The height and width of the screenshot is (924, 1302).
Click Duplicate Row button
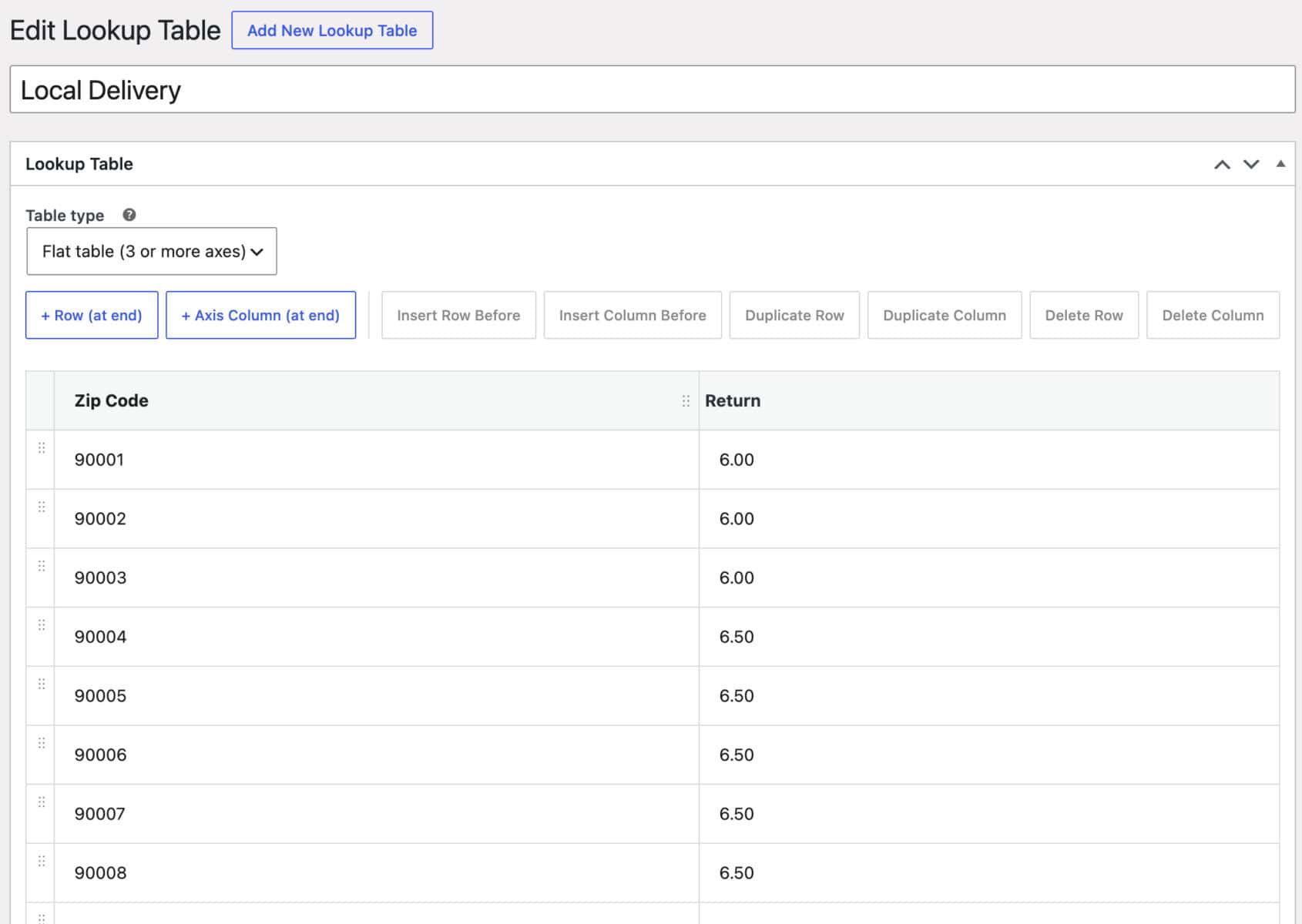794,315
